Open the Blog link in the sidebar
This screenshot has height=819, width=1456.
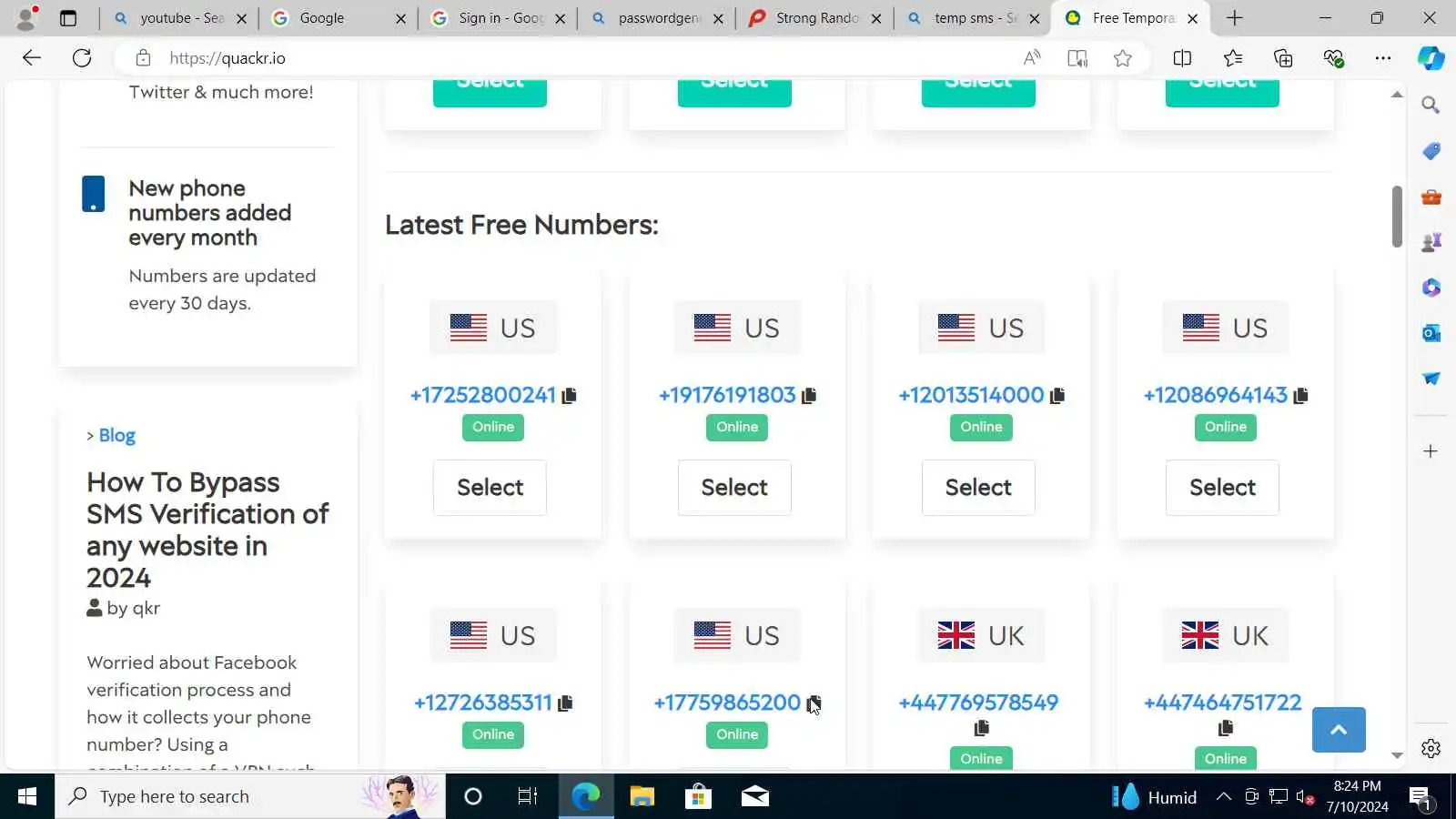116,436
